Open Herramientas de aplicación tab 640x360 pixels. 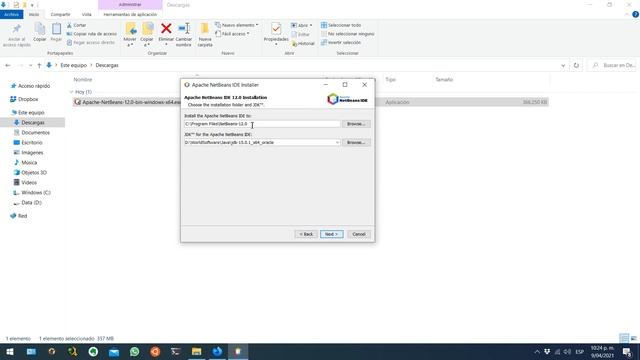pyautogui.click(x=130, y=14)
